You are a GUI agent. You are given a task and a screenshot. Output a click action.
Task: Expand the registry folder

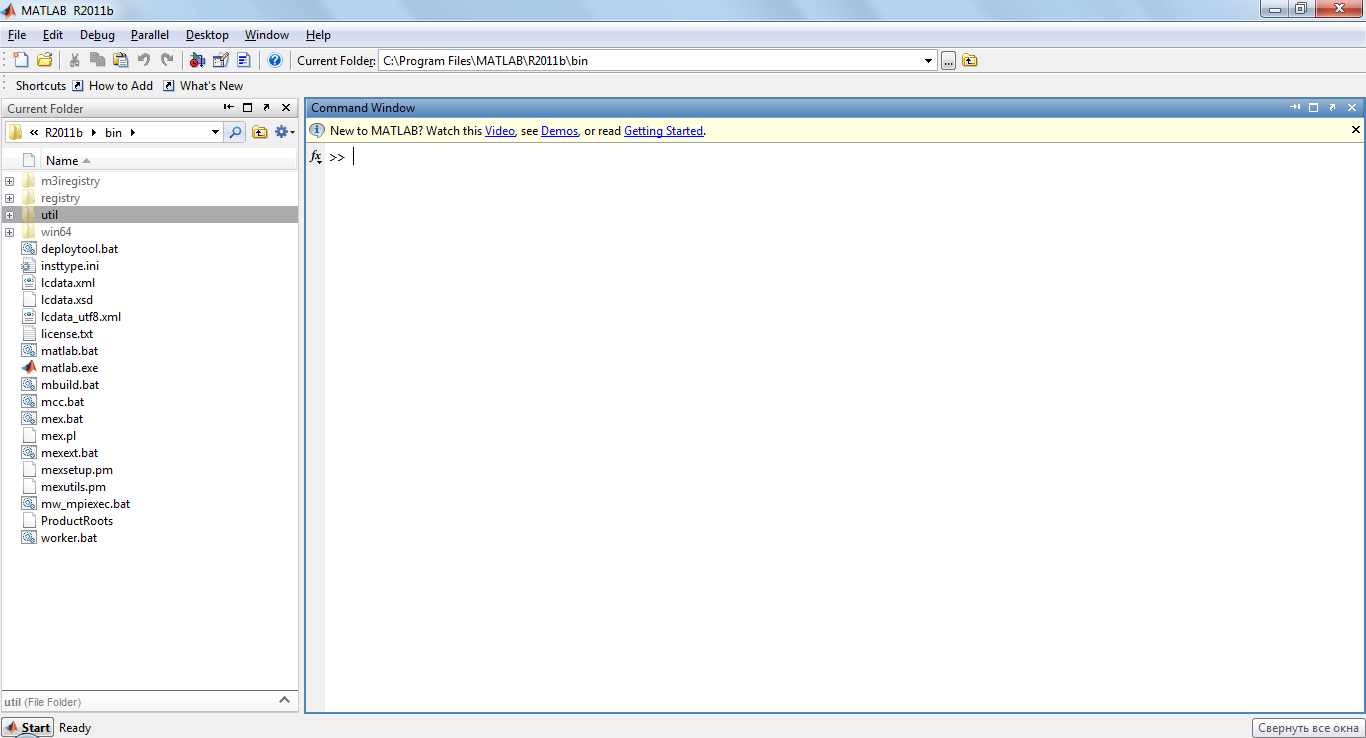(9, 198)
